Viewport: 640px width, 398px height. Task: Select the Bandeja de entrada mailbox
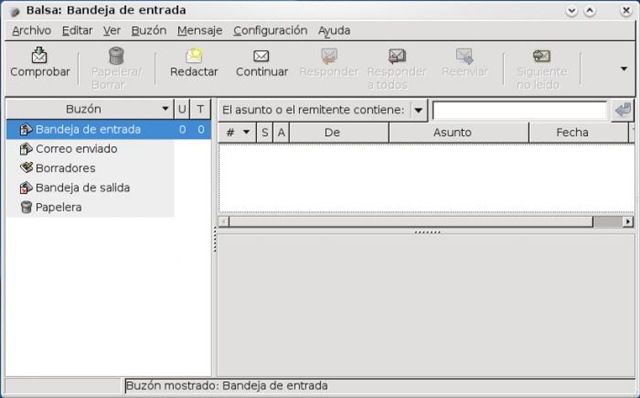(109, 129)
